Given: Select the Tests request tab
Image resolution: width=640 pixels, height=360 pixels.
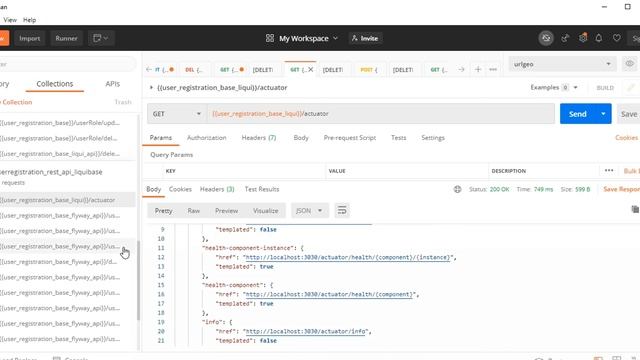Looking at the screenshot, I should pos(398,138).
